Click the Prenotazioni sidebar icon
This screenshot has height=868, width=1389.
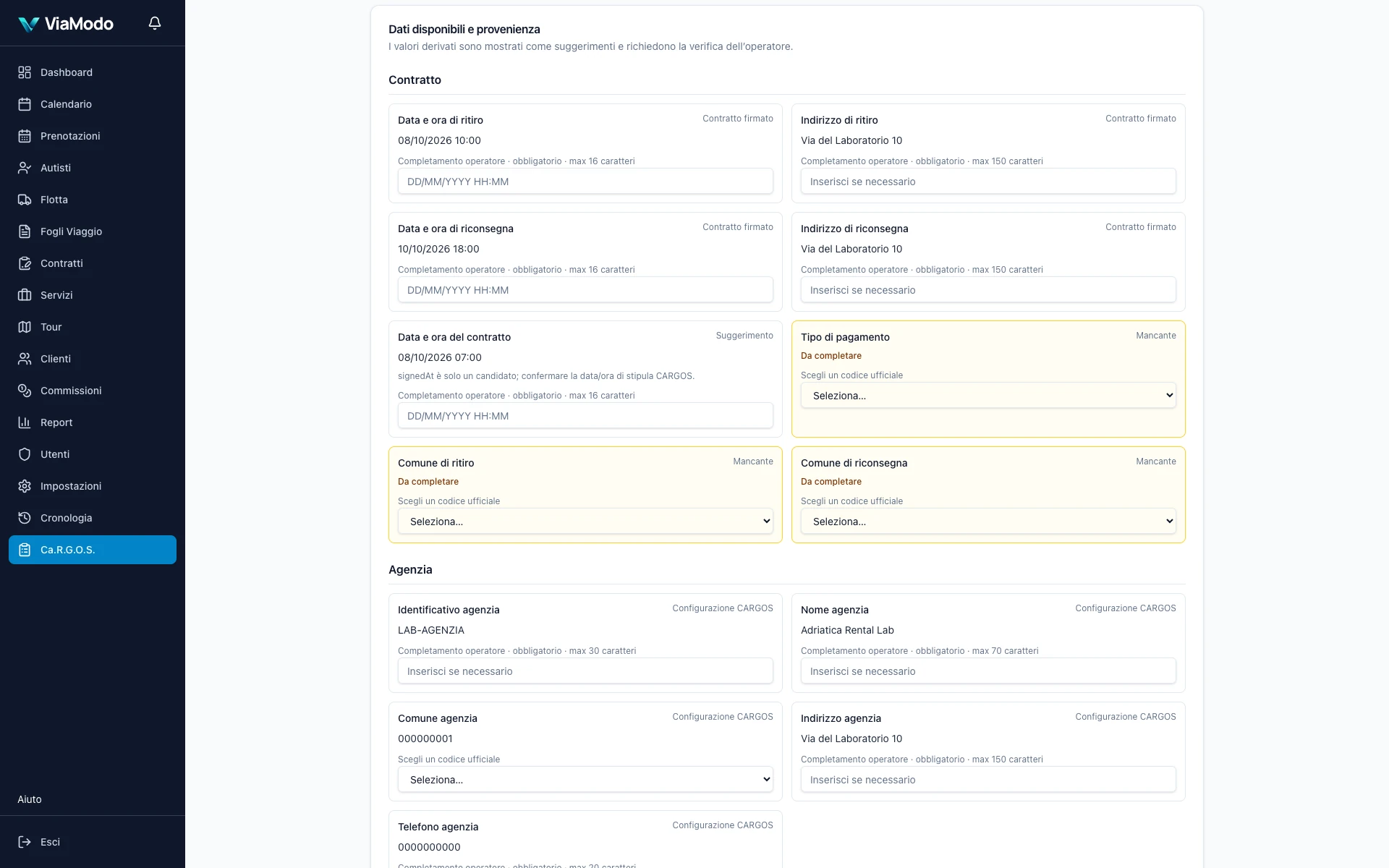click(x=25, y=136)
